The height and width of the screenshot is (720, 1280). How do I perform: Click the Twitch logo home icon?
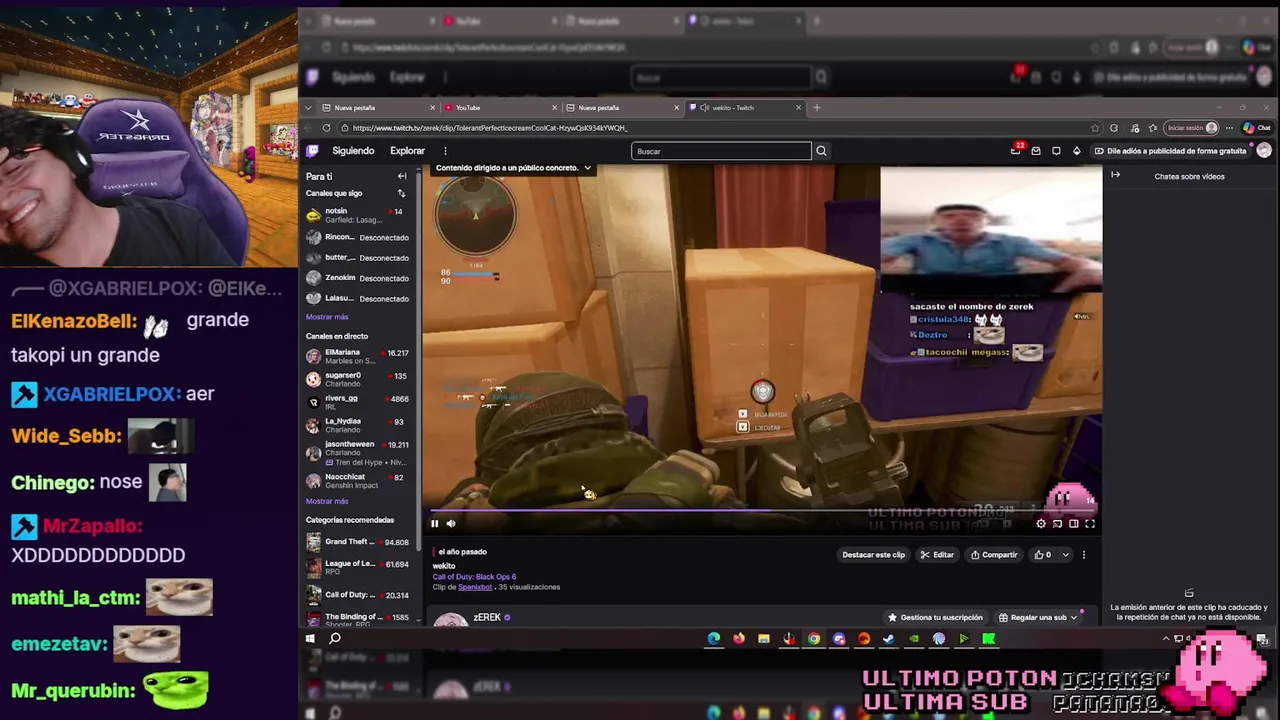(312, 151)
